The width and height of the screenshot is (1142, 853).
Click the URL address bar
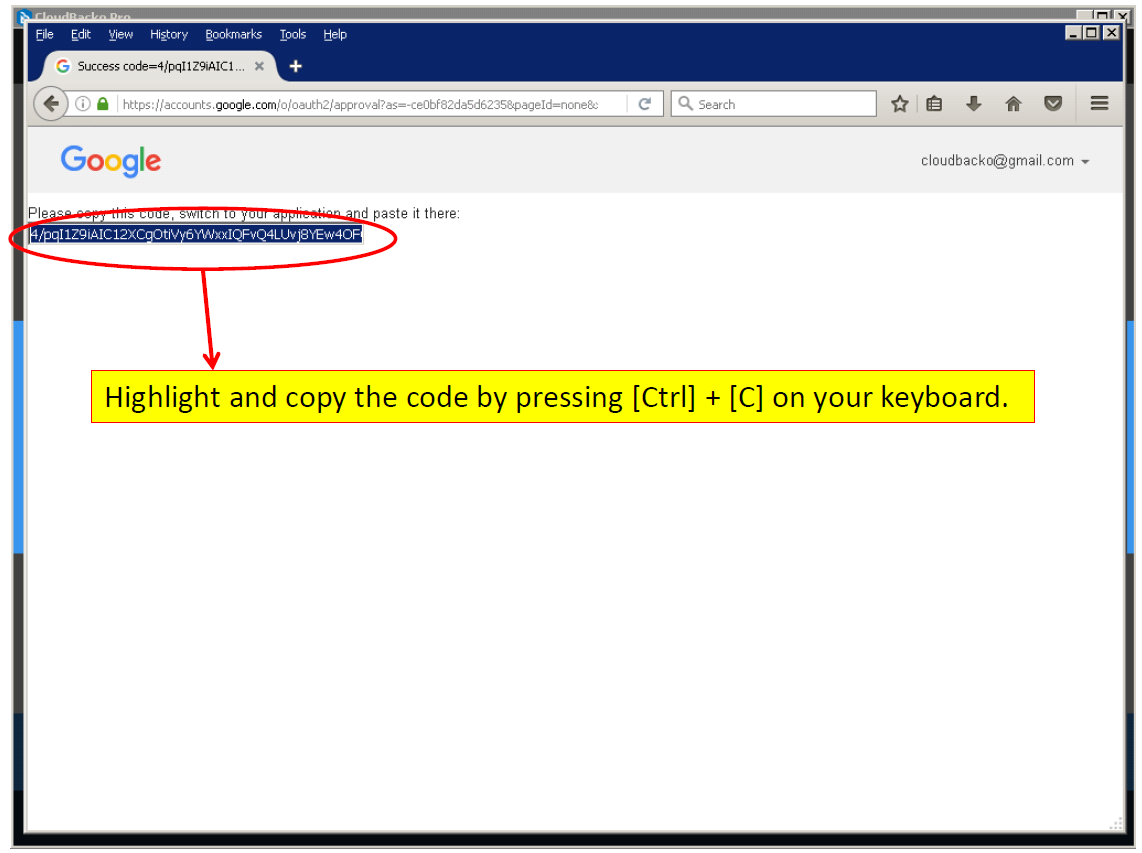(360, 104)
